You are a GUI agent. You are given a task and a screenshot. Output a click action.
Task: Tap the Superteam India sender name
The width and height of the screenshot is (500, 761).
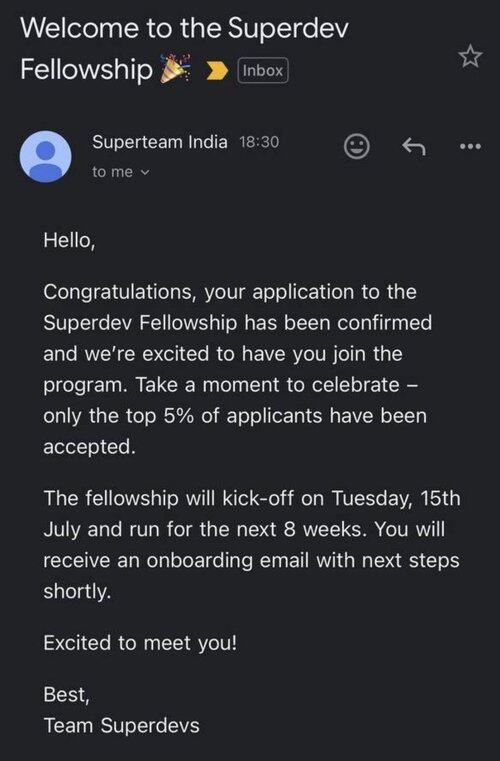[x=160, y=142]
